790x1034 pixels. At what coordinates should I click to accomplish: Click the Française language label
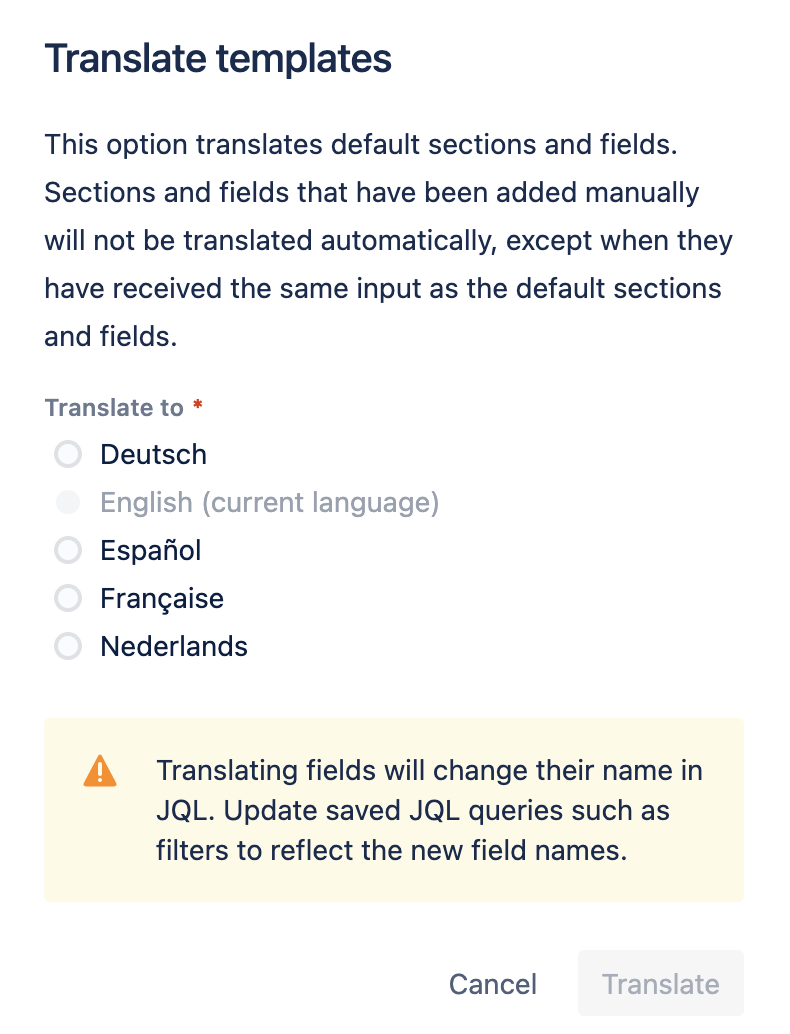[x=162, y=599]
